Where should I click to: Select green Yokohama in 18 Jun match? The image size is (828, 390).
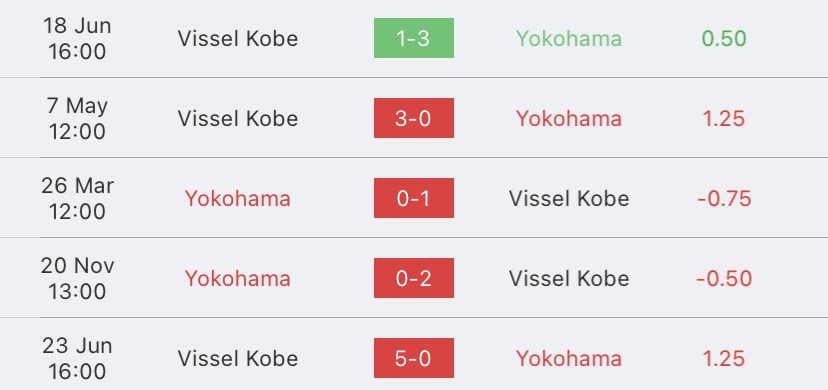[x=569, y=39]
